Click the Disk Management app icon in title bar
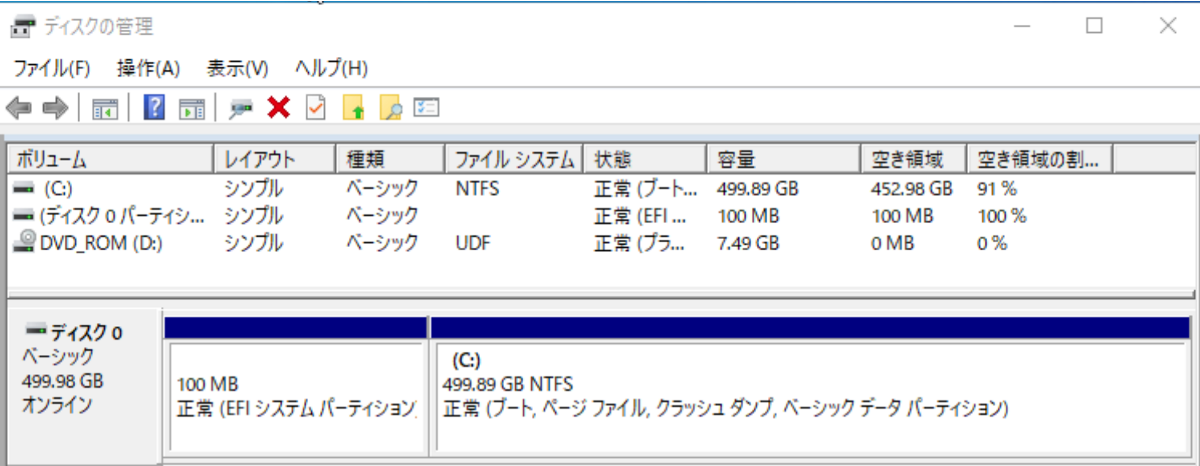The image size is (1200, 466). [23, 26]
